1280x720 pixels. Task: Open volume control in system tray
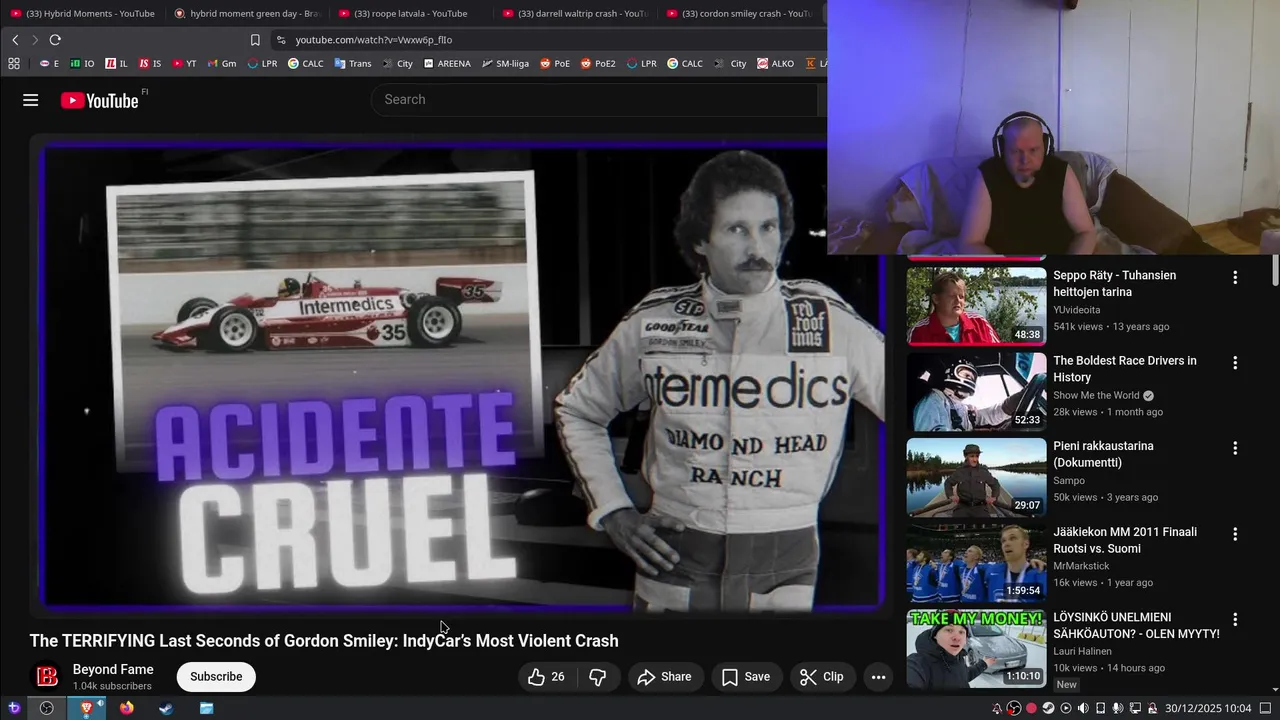1083,708
